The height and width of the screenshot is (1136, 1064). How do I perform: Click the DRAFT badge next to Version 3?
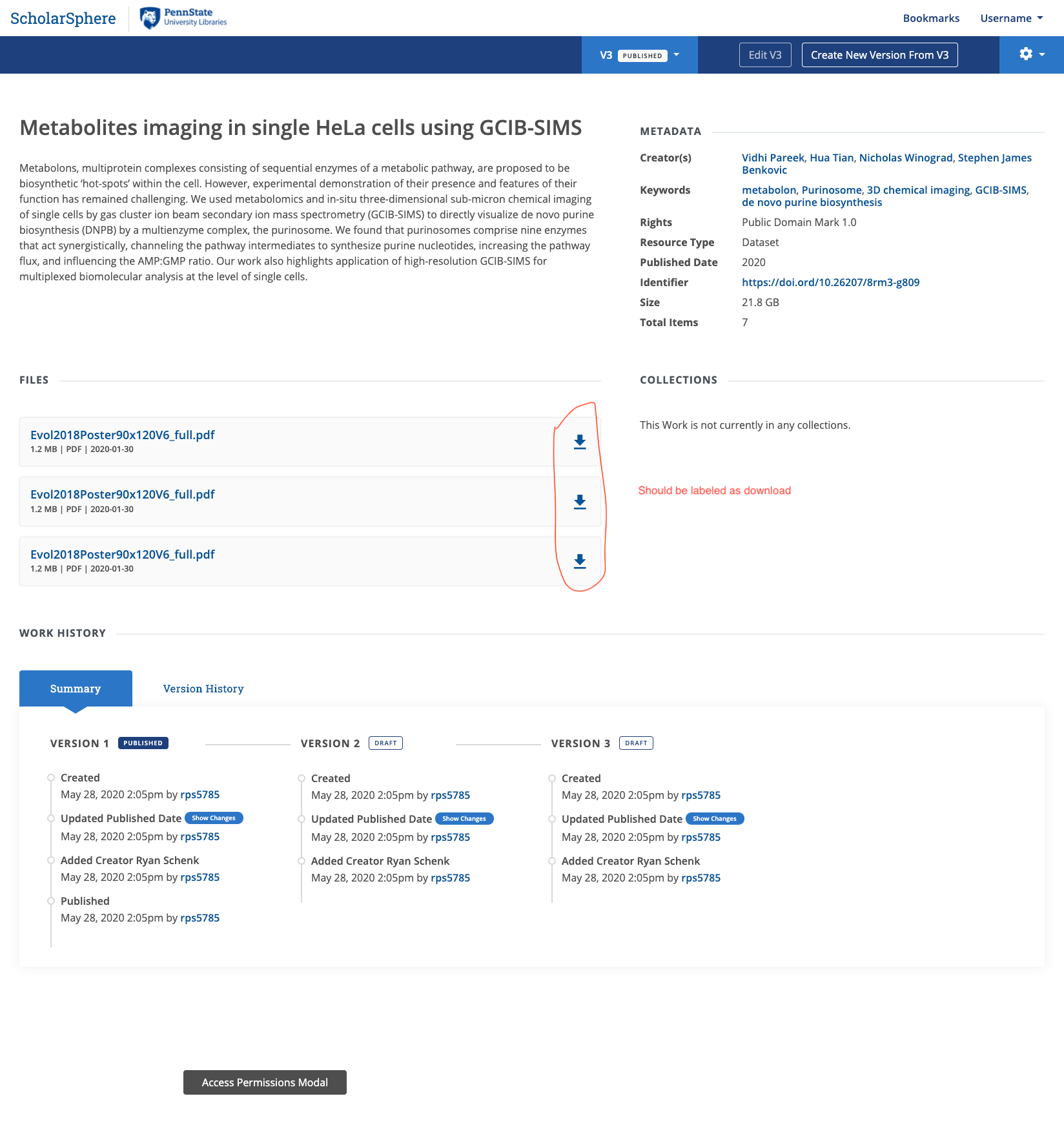click(x=636, y=743)
